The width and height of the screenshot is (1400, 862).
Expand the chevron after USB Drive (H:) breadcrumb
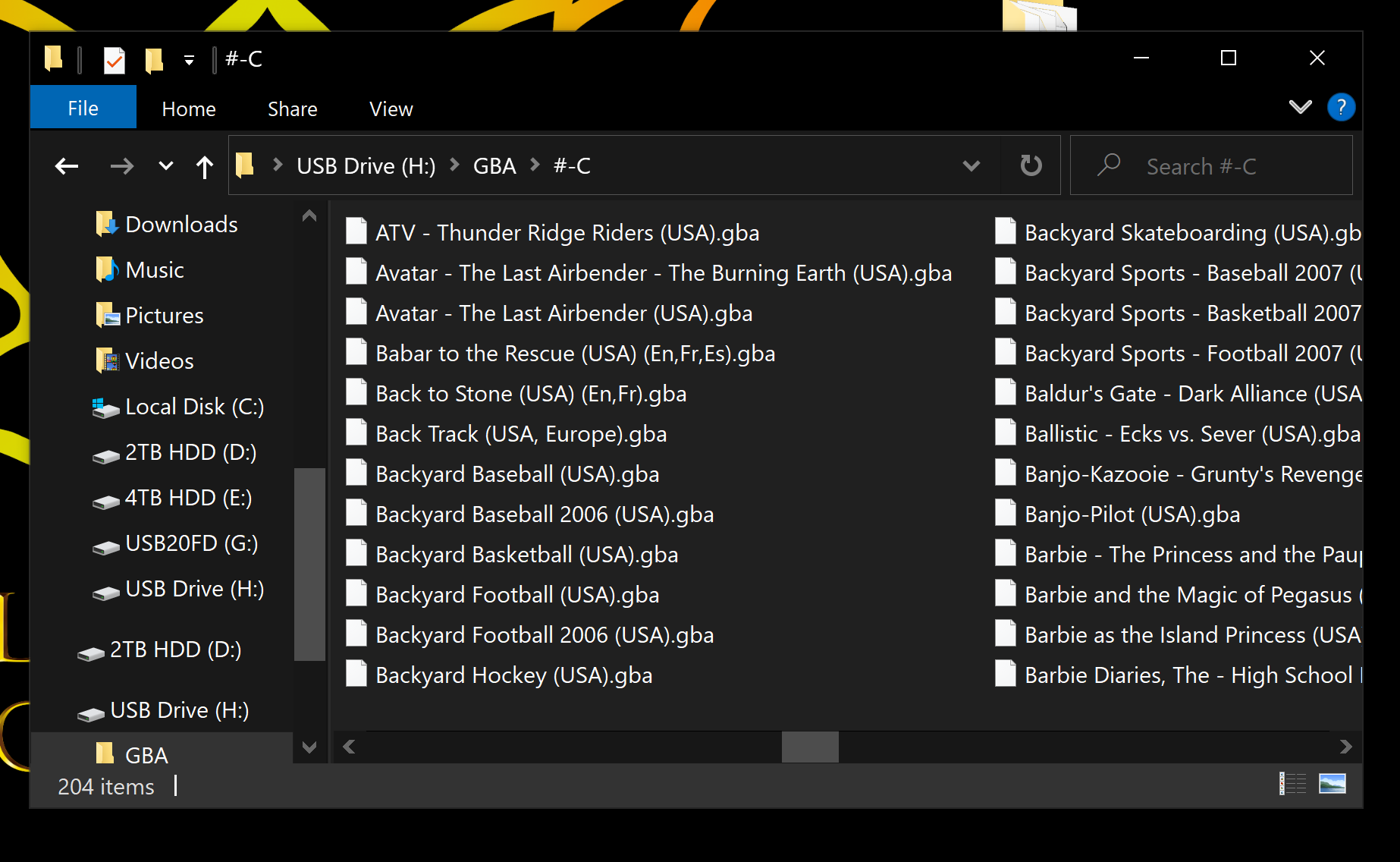pyautogui.click(x=455, y=165)
